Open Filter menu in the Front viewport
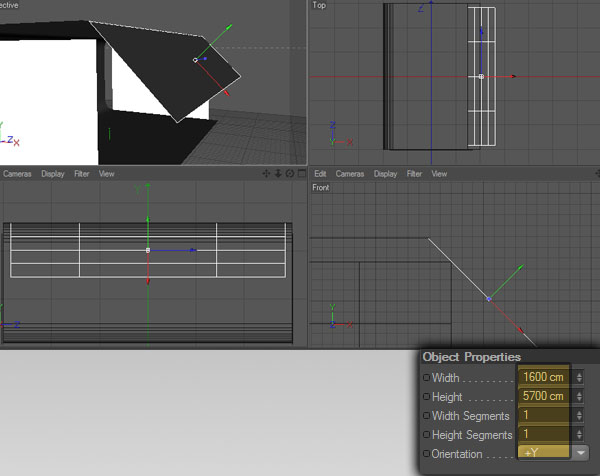This screenshot has width=600, height=476. (414, 174)
